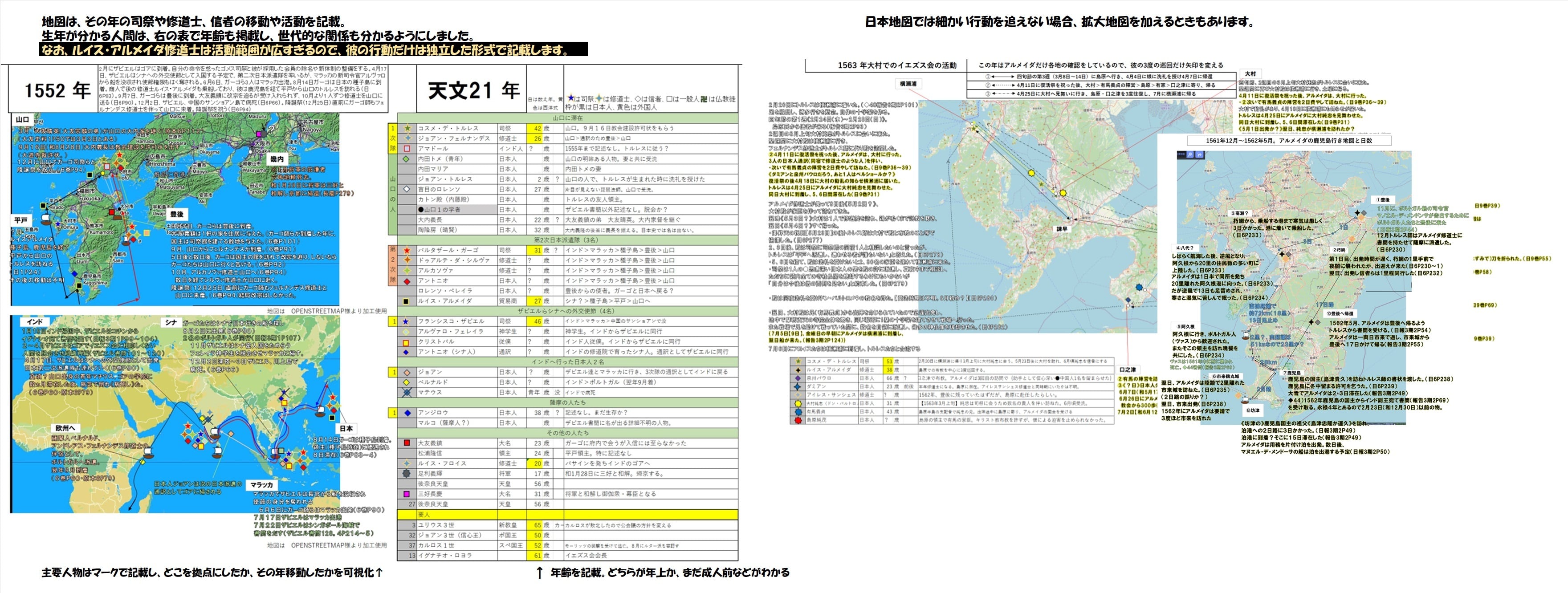The width and height of the screenshot is (1568, 593).
Task: Click the crossed-out marker beside マテウス
Action: pos(407,392)
